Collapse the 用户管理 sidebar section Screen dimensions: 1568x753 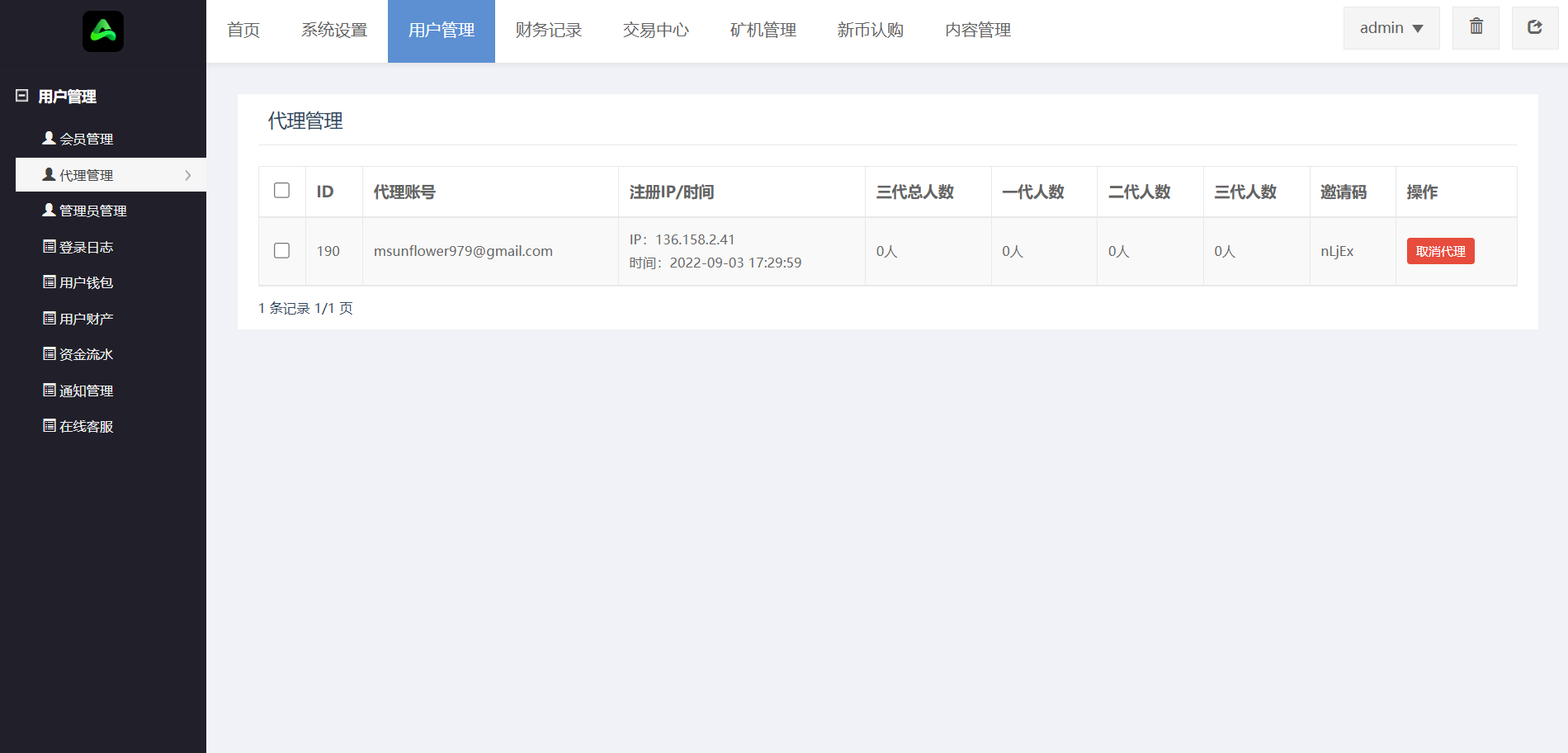[22, 96]
